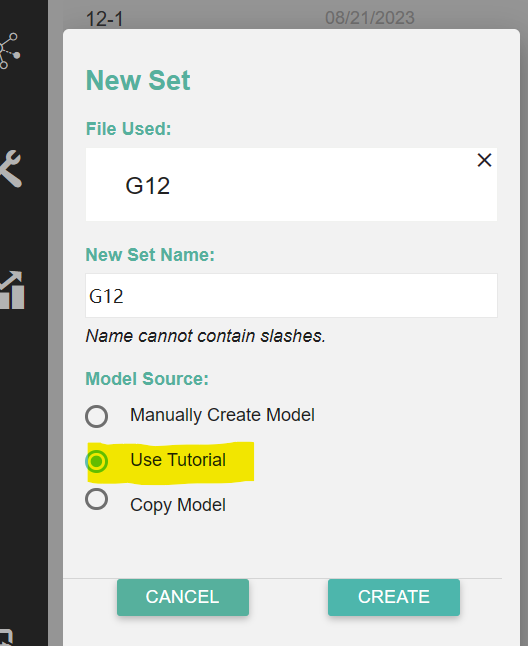
Task: Click the 'Name cannot contain slashes' hint
Action: (x=206, y=336)
